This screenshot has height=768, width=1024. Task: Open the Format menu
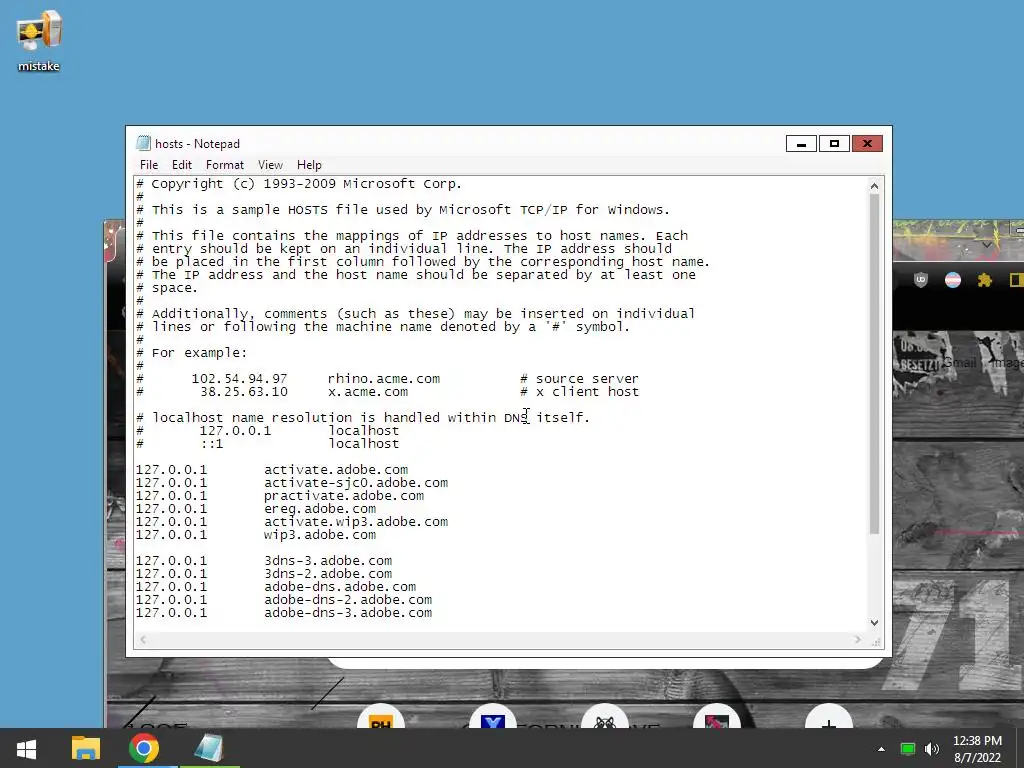(x=225, y=165)
